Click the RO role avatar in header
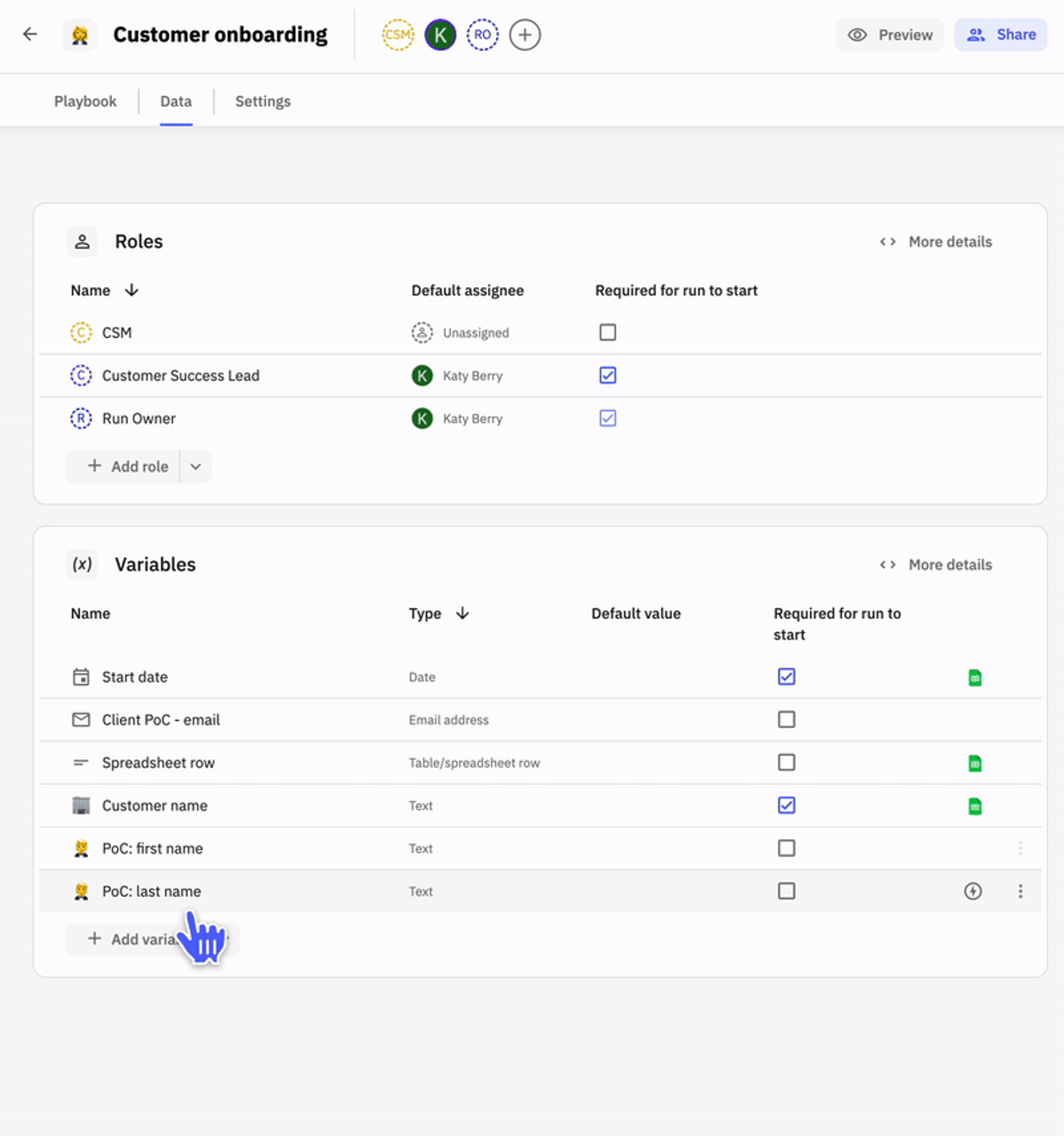Viewport: 1064px width, 1136px height. pos(482,35)
